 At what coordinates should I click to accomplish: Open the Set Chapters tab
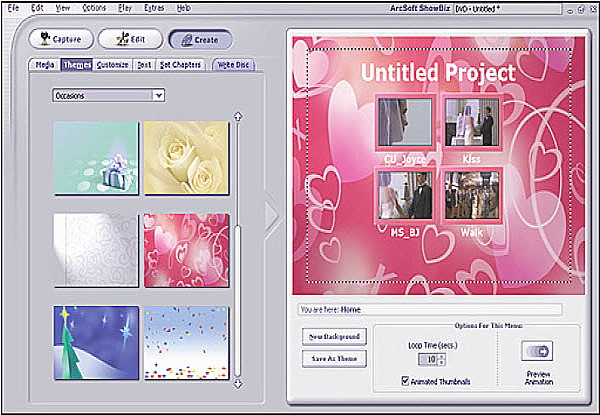(181, 65)
